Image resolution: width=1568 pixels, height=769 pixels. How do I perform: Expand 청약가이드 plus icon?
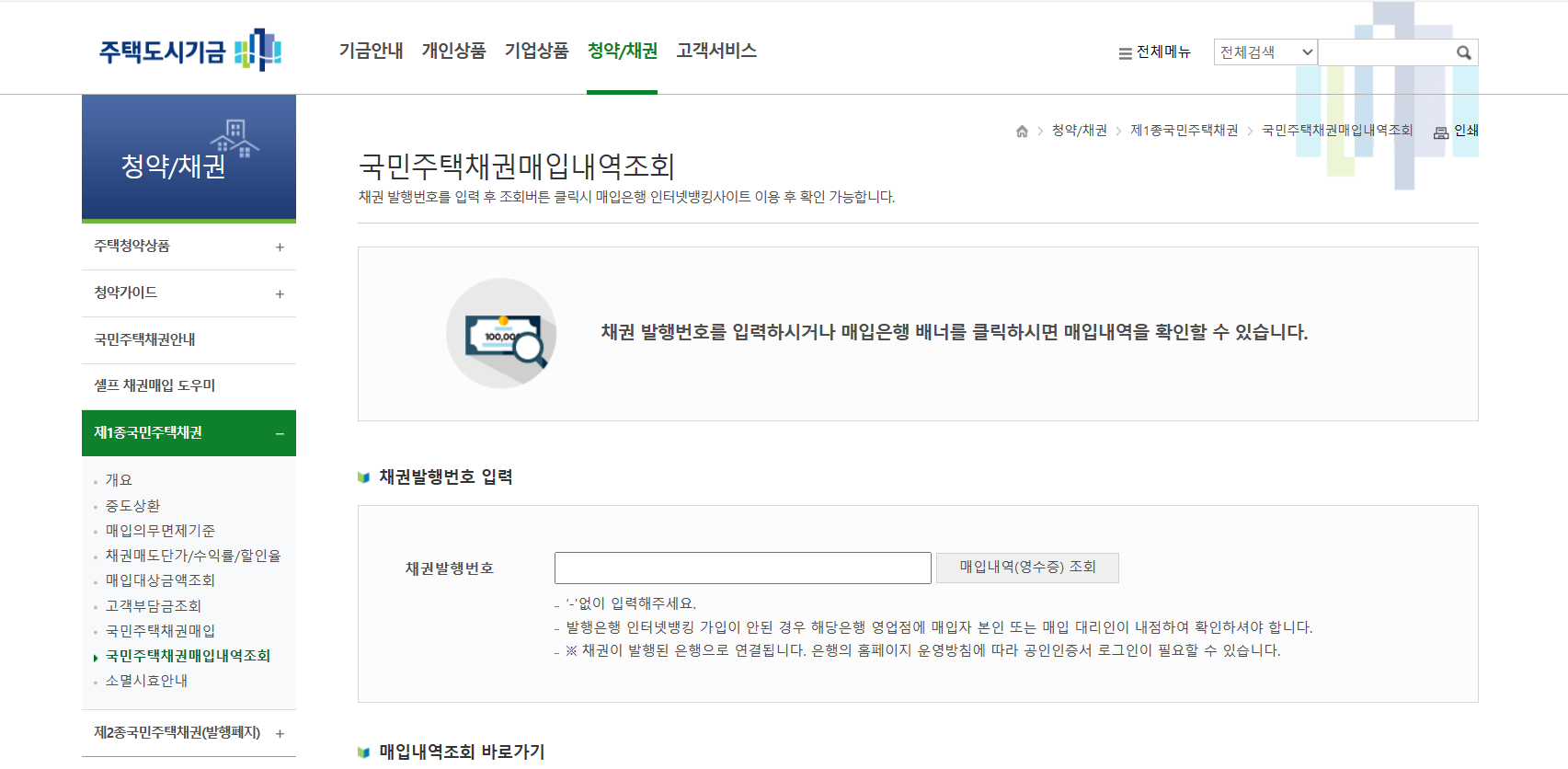pyautogui.click(x=280, y=293)
